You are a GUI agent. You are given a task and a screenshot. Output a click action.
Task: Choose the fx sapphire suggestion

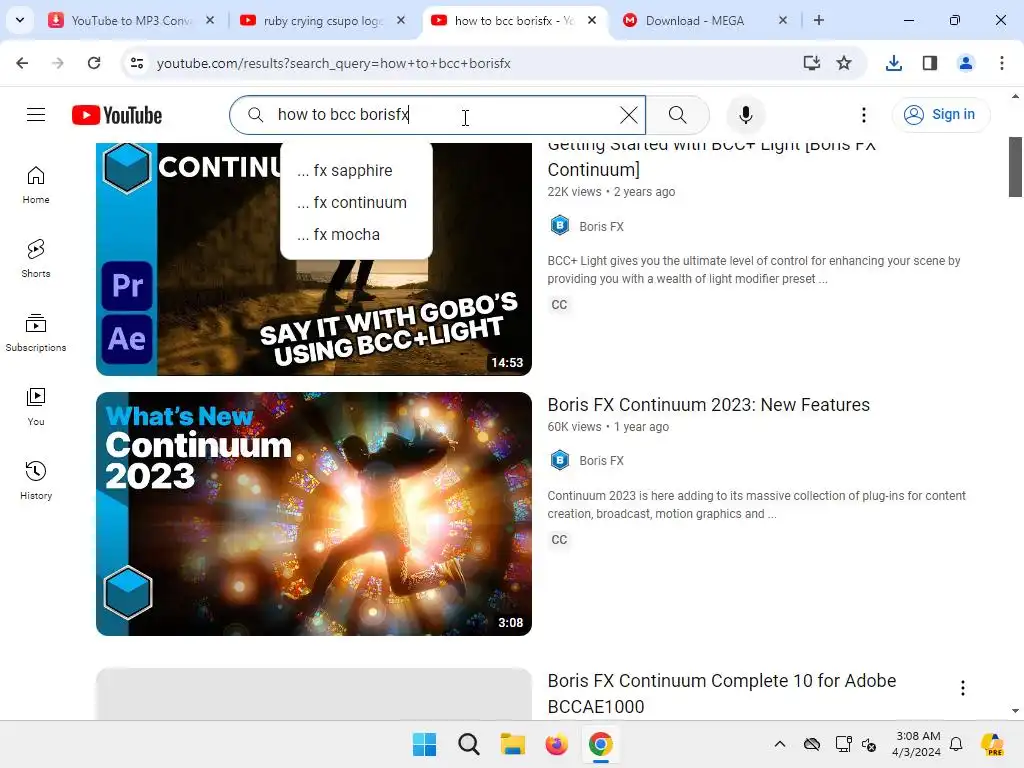[356, 170]
